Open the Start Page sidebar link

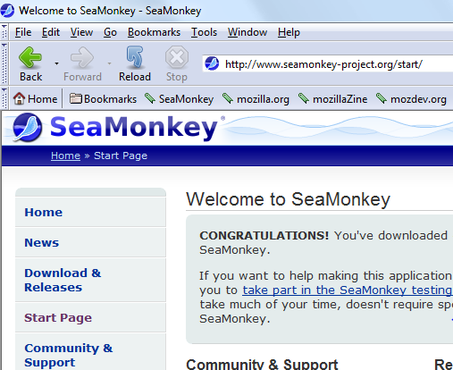(58, 318)
